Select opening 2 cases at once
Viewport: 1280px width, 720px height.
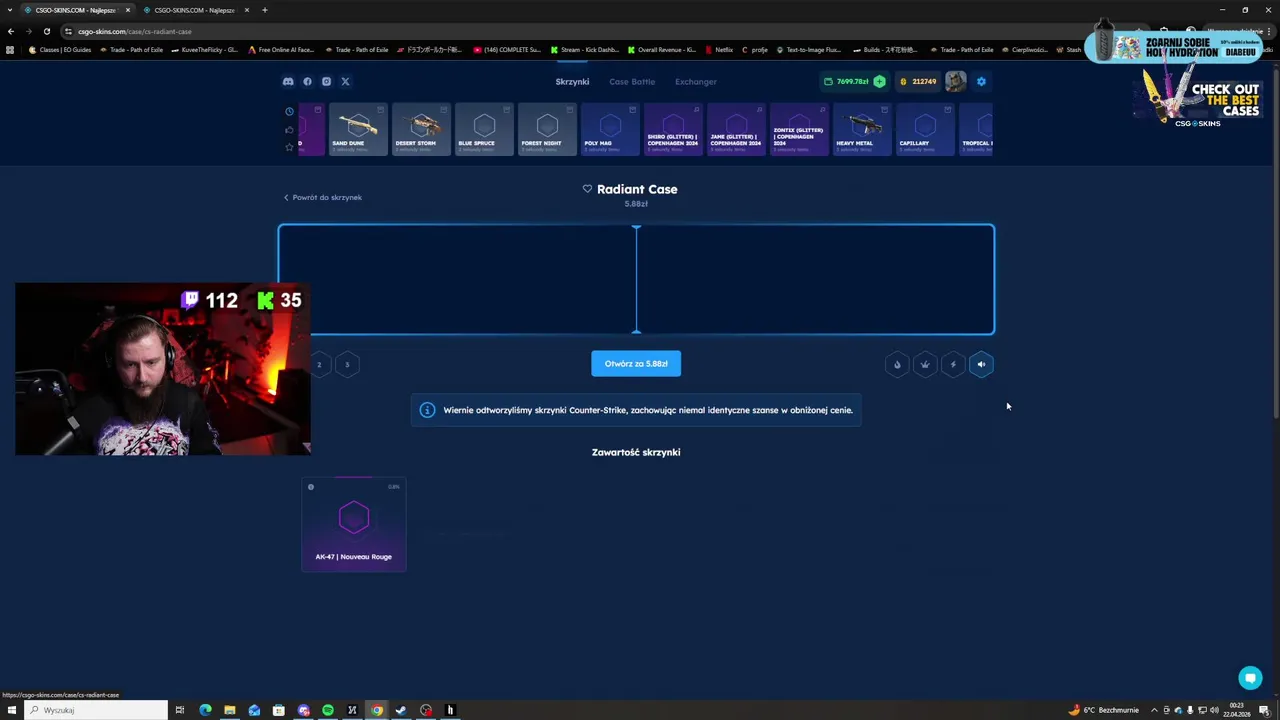[x=319, y=364]
